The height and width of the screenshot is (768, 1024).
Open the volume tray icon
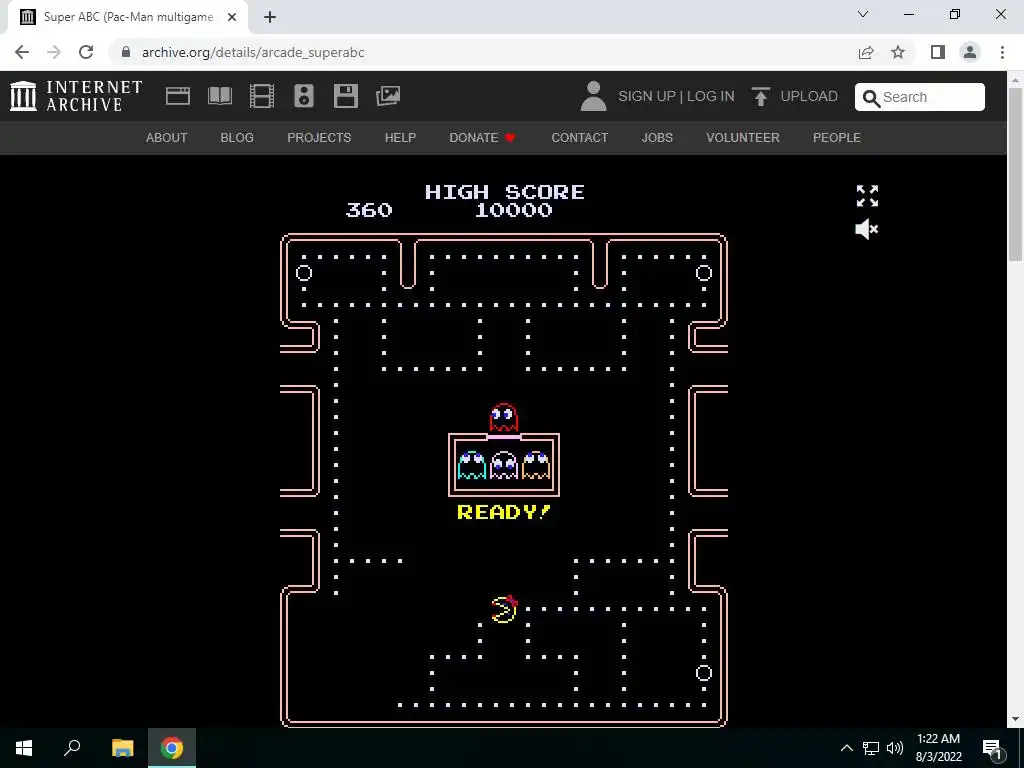pyautogui.click(x=895, y=748)
